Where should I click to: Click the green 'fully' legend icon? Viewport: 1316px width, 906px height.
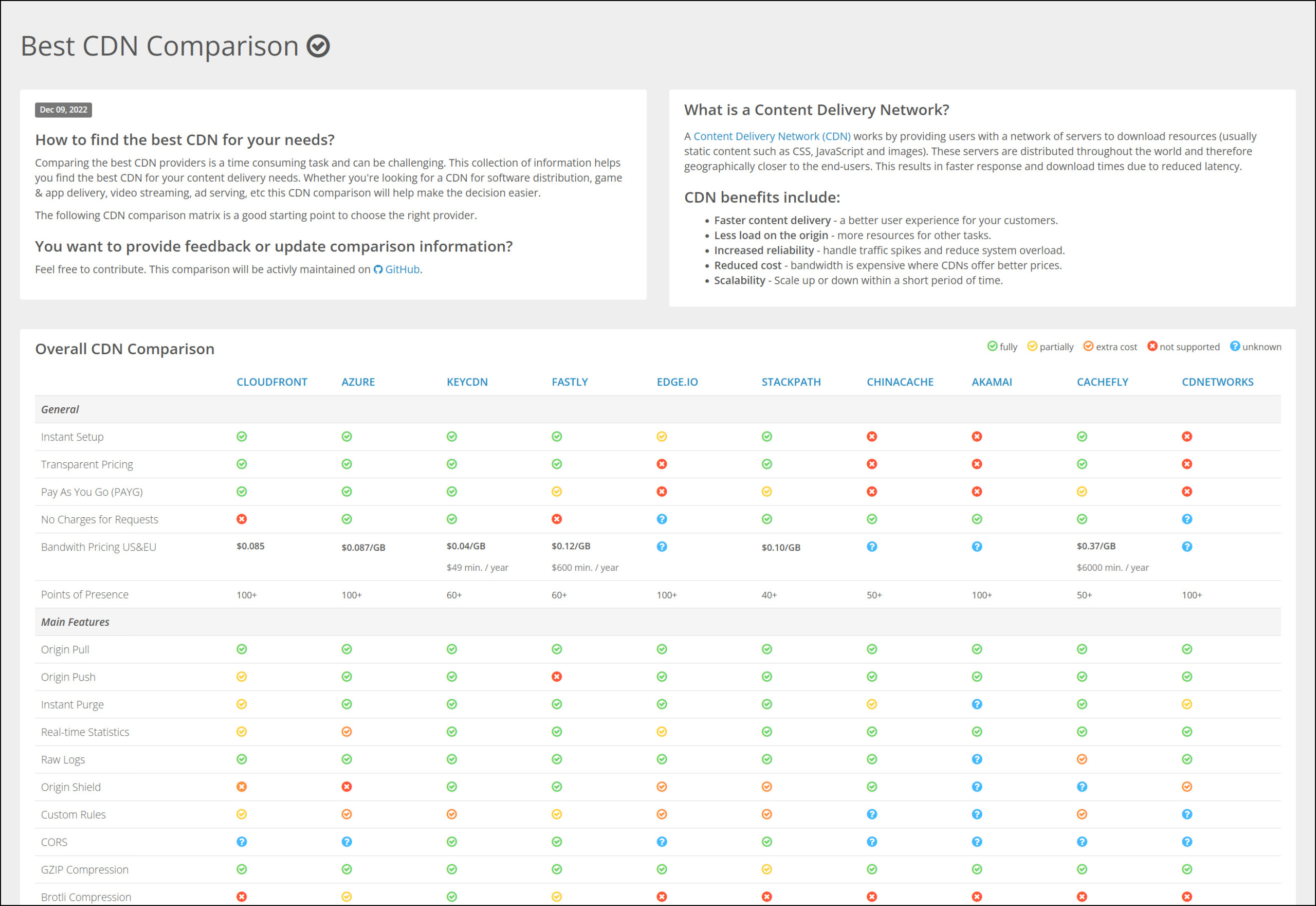click(x=992, y=346)
